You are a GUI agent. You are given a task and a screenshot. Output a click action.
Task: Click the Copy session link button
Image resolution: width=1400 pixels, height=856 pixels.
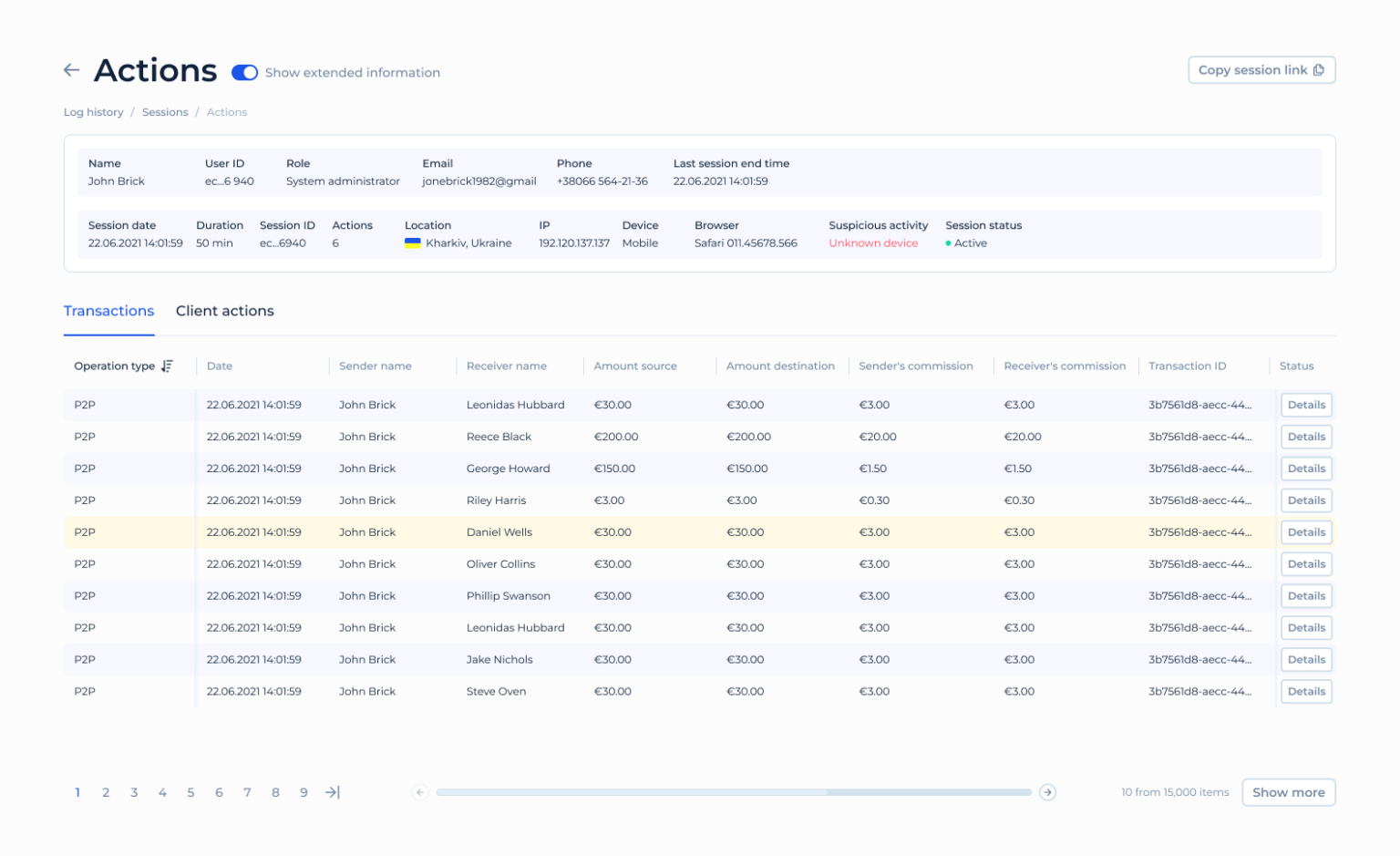pos(1261,69)
